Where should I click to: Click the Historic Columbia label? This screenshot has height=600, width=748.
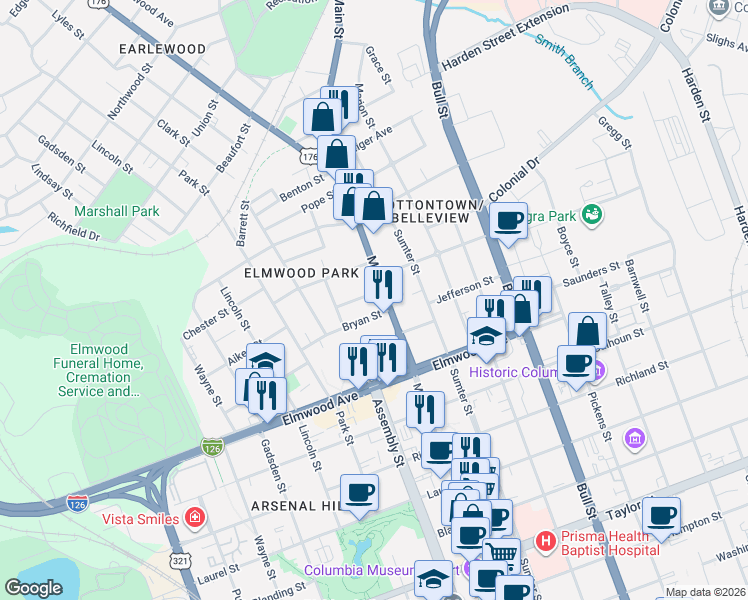513,372
